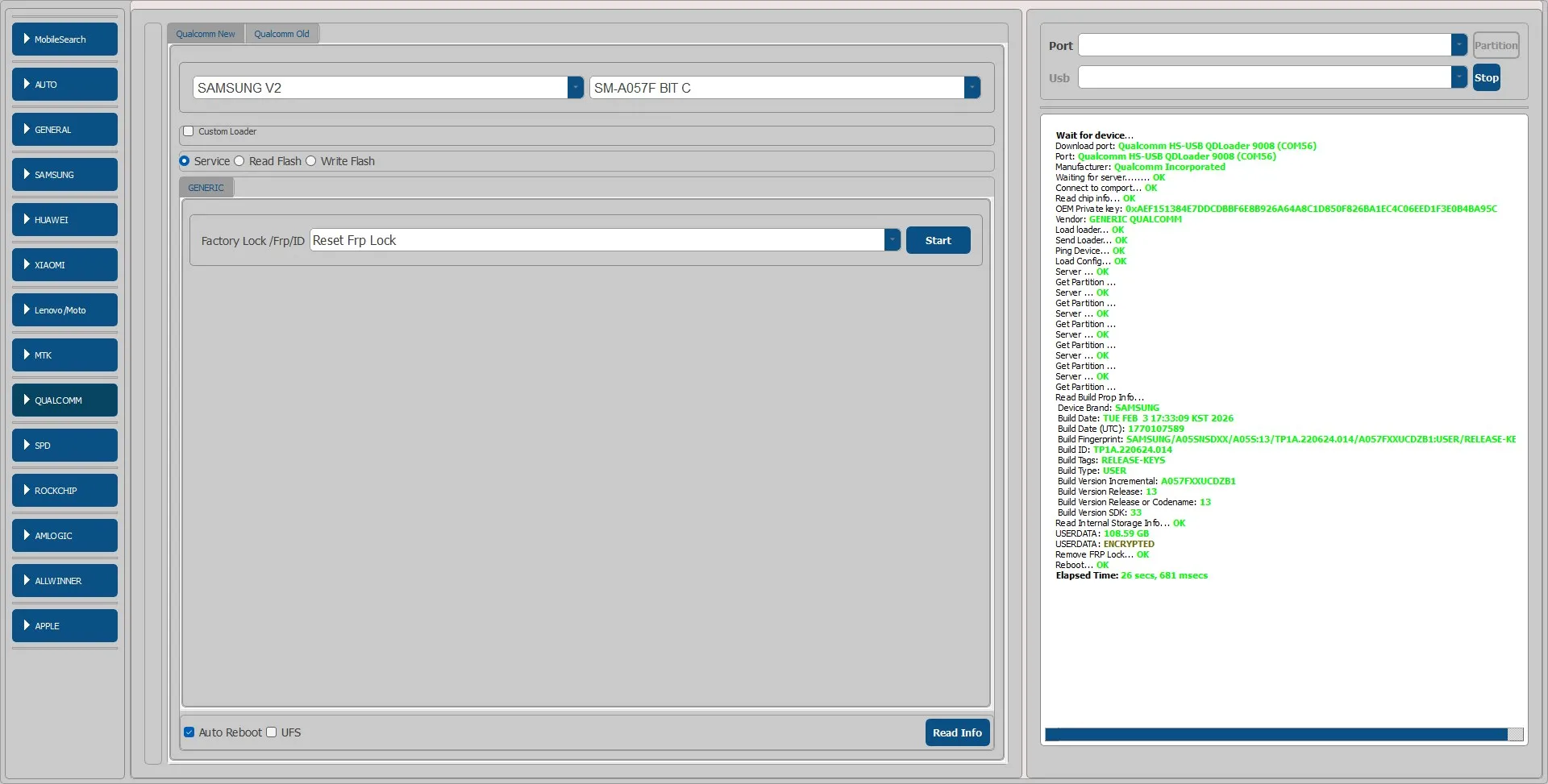The image size is (1548, 784).
Task: Select the GENERIC tab
Action: [206, 188]
